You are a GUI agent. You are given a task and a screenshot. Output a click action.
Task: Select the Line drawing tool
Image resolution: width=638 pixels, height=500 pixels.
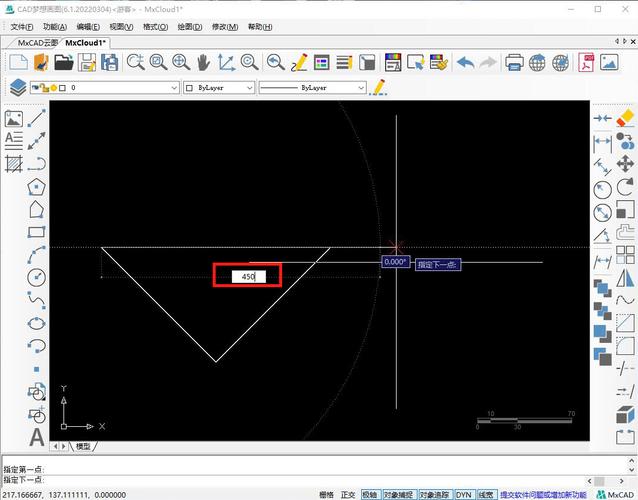pos(37,118)
